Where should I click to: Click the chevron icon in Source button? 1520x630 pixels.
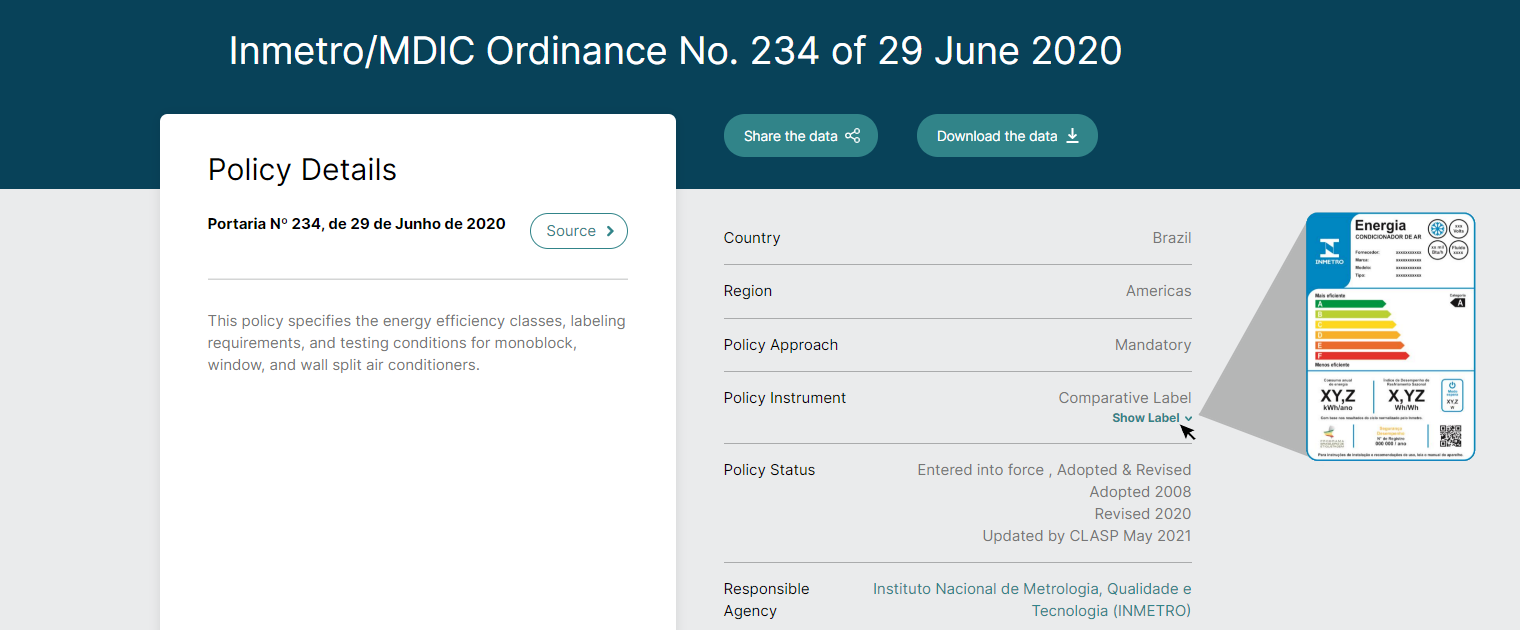(610, 231)
